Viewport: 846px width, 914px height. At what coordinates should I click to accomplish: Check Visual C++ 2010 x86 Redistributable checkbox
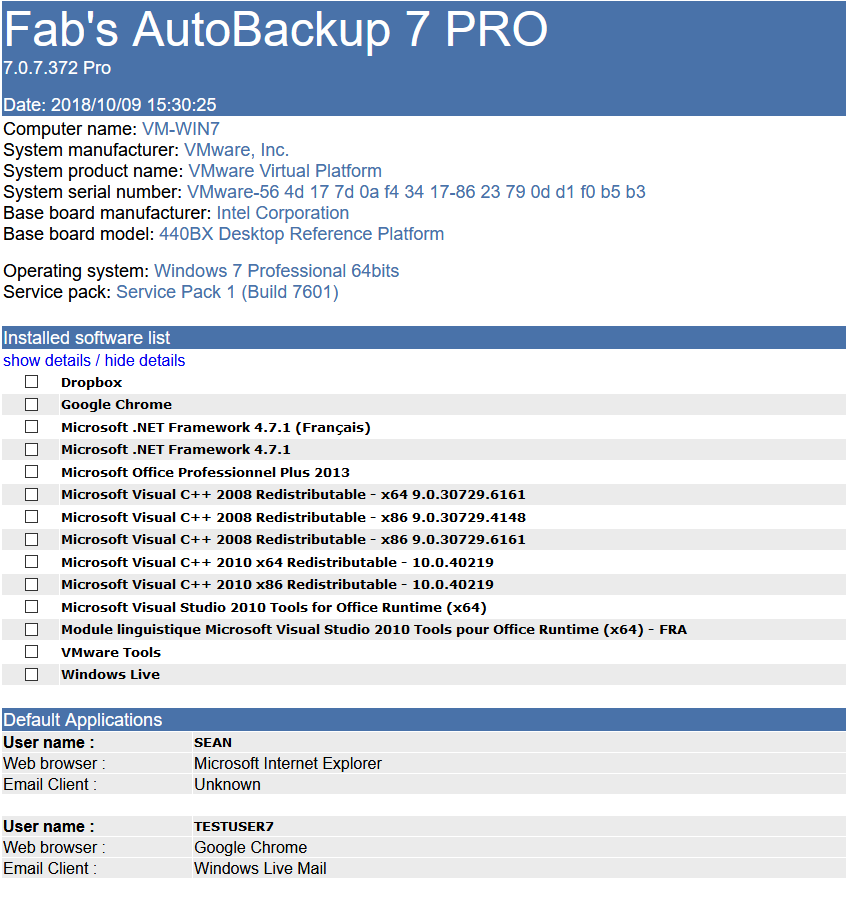pos(31,585)
